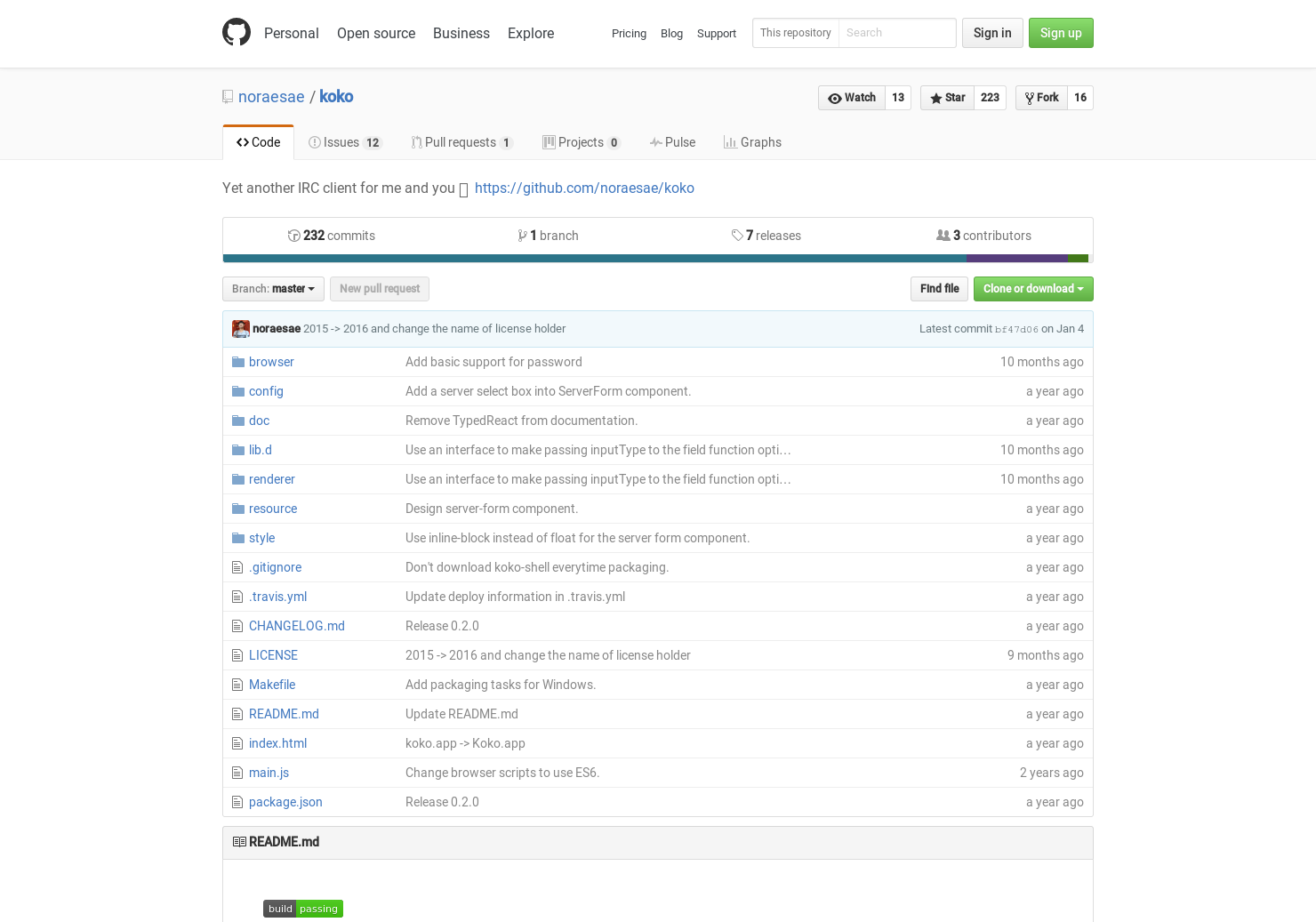Screen dimensions: 1316x922
Task: Watch the koko repository
Action: pyautogui.click(x=852, y=98)
